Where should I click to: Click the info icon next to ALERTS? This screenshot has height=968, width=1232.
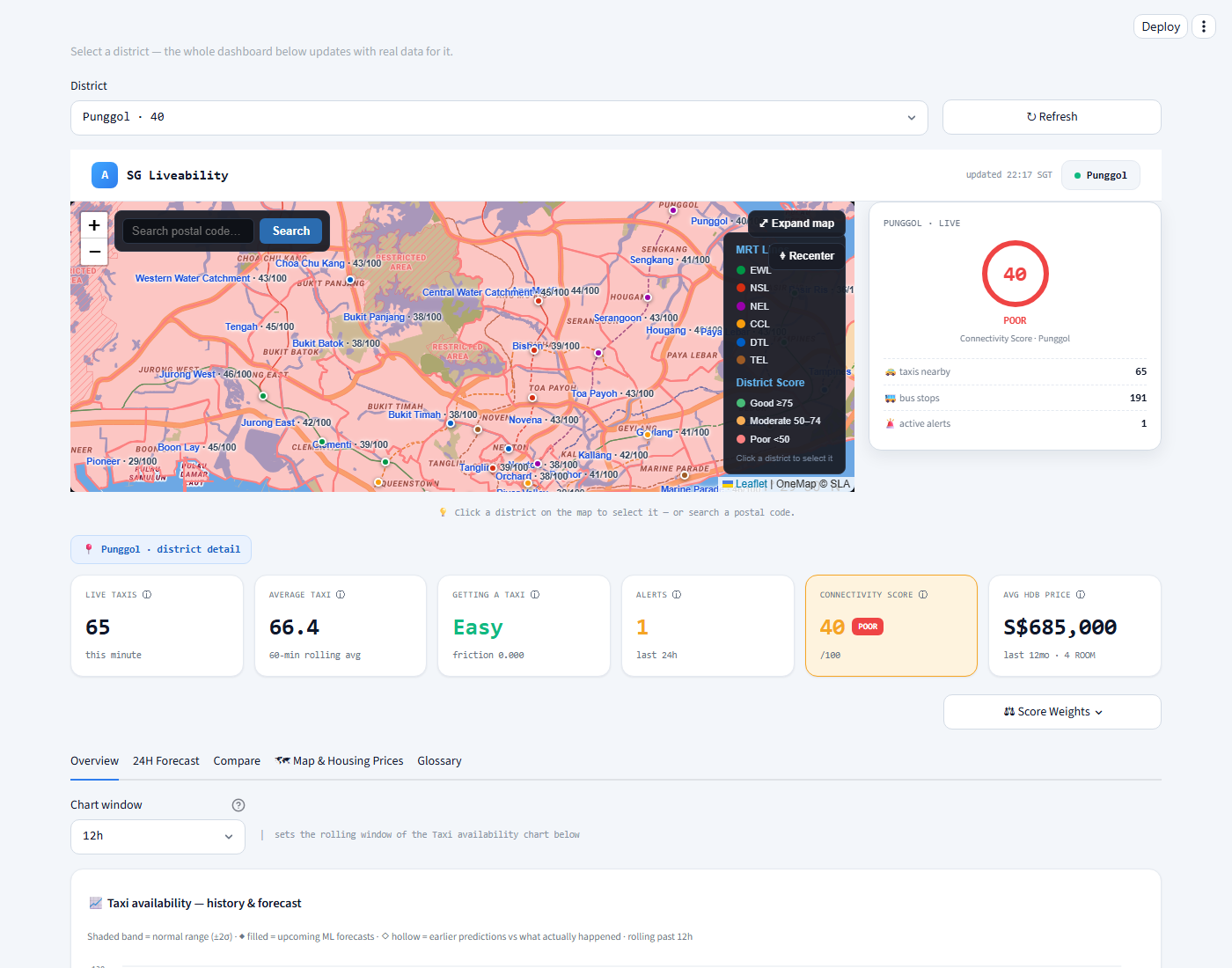click(x=677, y=595)
